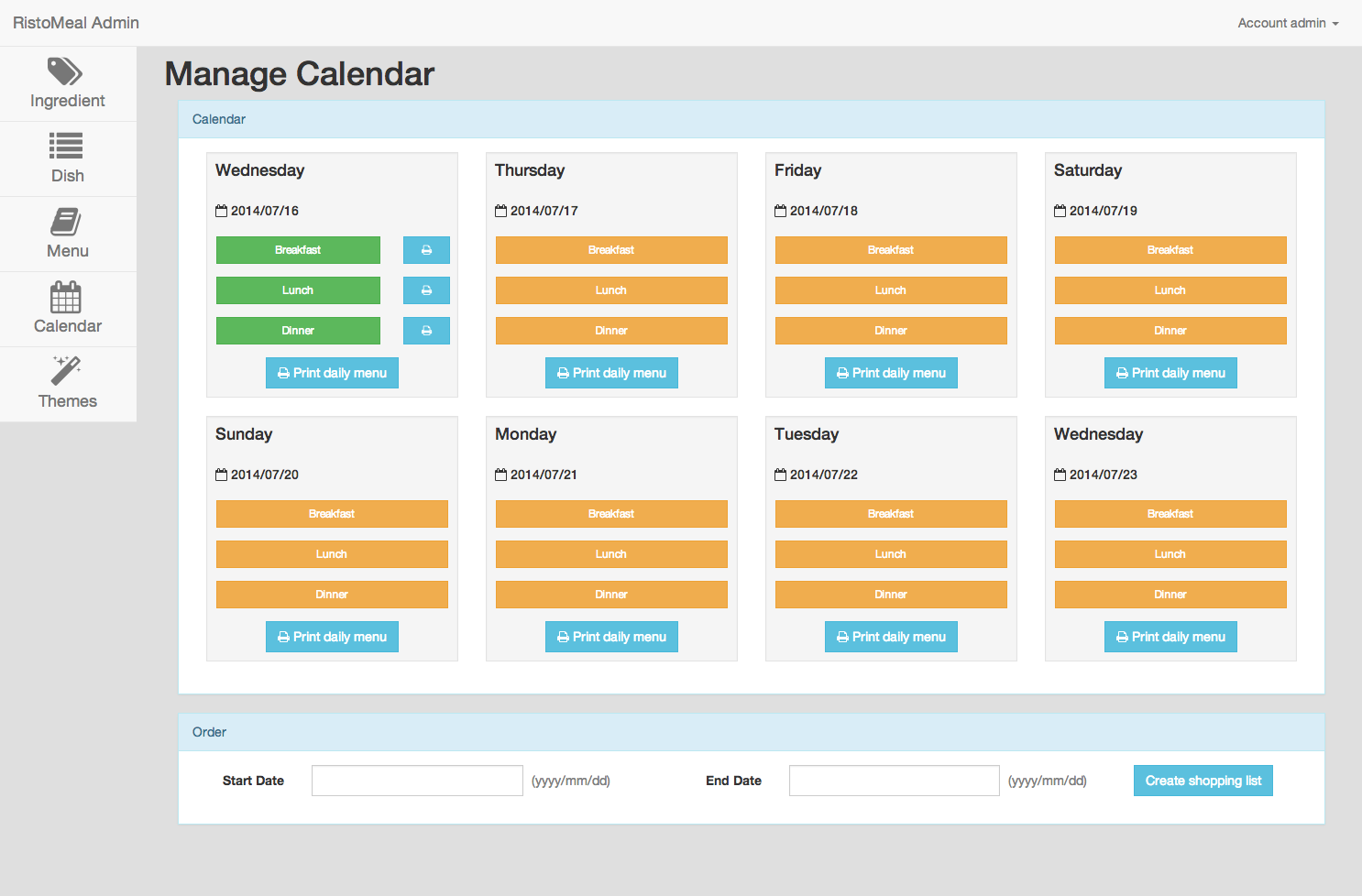Click the RistoMeal Admin brand link

click(74, 23)
